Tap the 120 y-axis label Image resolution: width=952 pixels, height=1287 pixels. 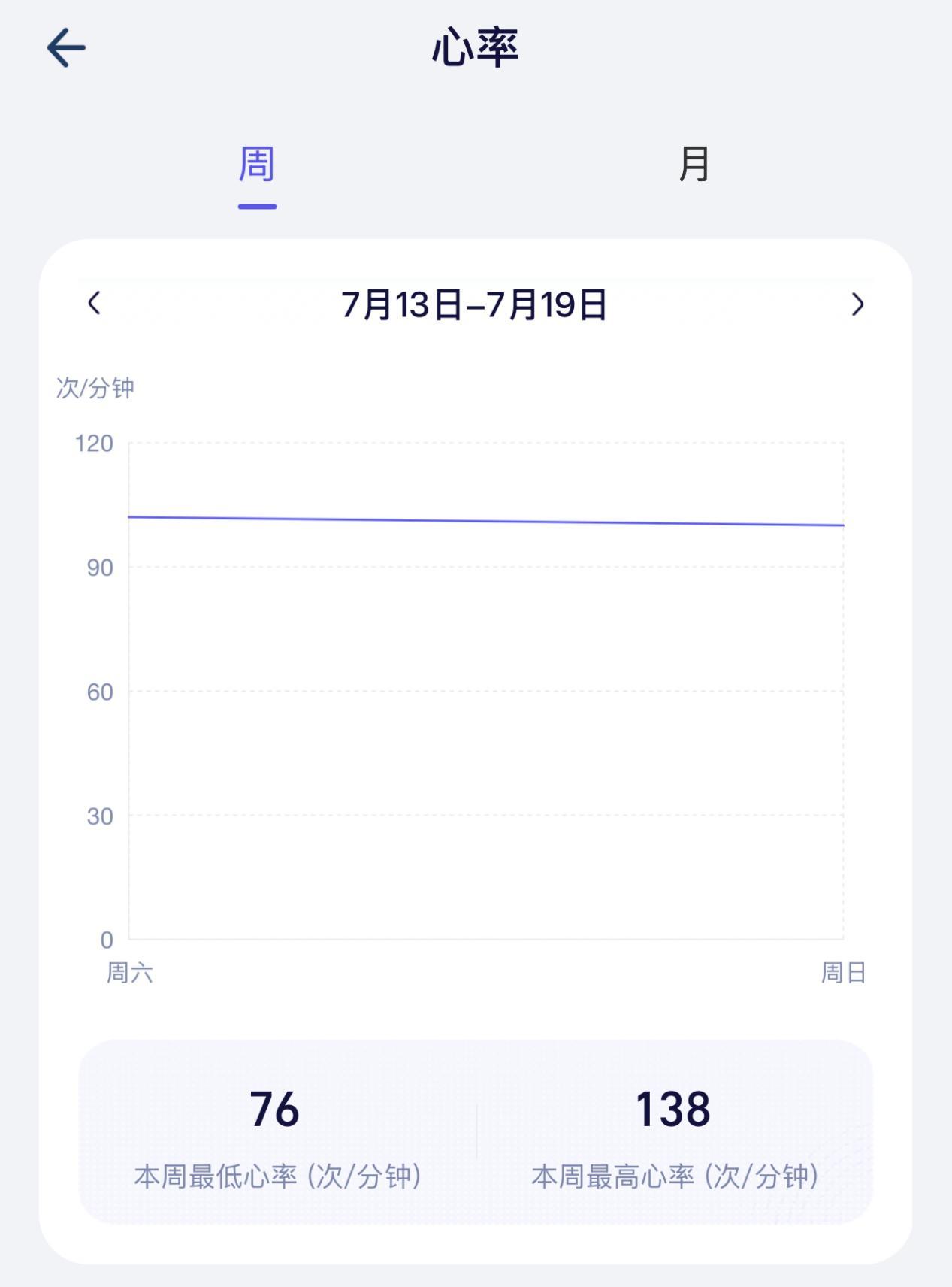point(94,443)
